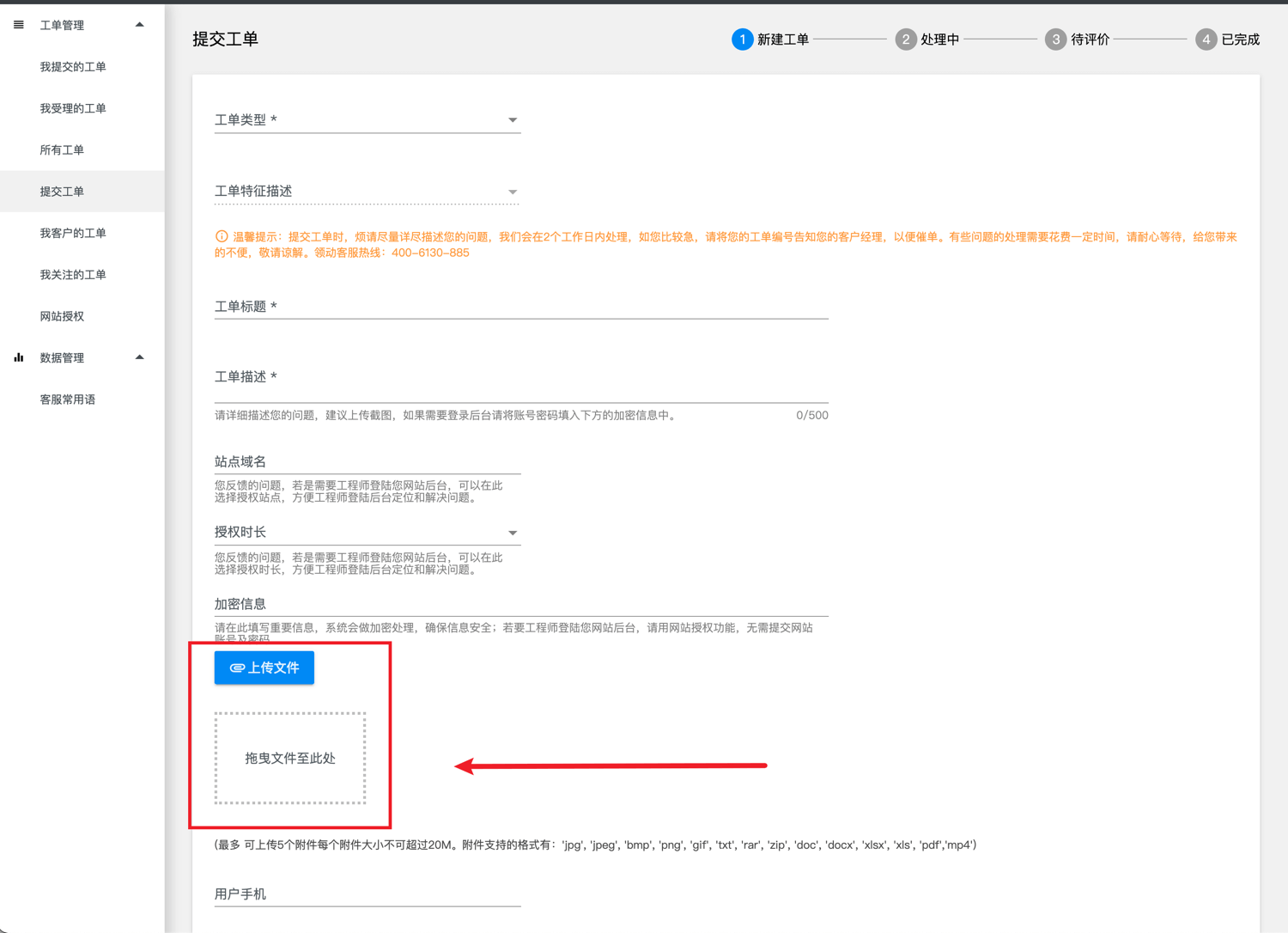Viewport: 1288px width, 933px height.
Task: Select 网站授权 in the sidebar
Action: (x=62, y=316)
